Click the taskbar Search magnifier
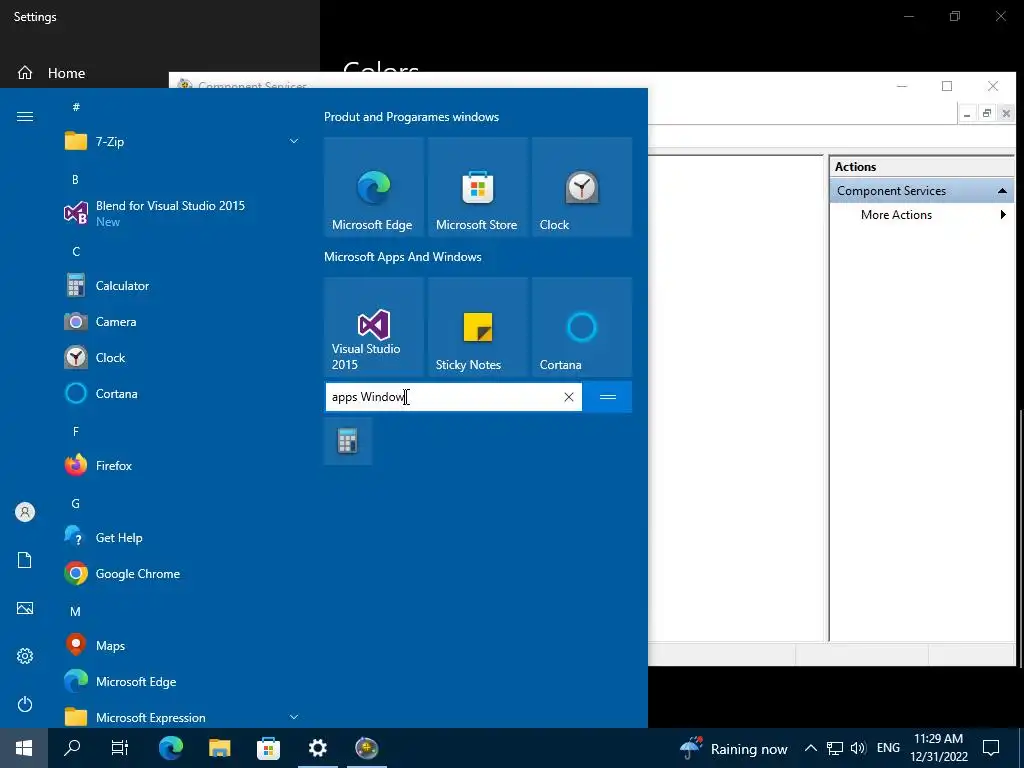1024x768 pixels. pyautogui.click(x=72, y=748)
